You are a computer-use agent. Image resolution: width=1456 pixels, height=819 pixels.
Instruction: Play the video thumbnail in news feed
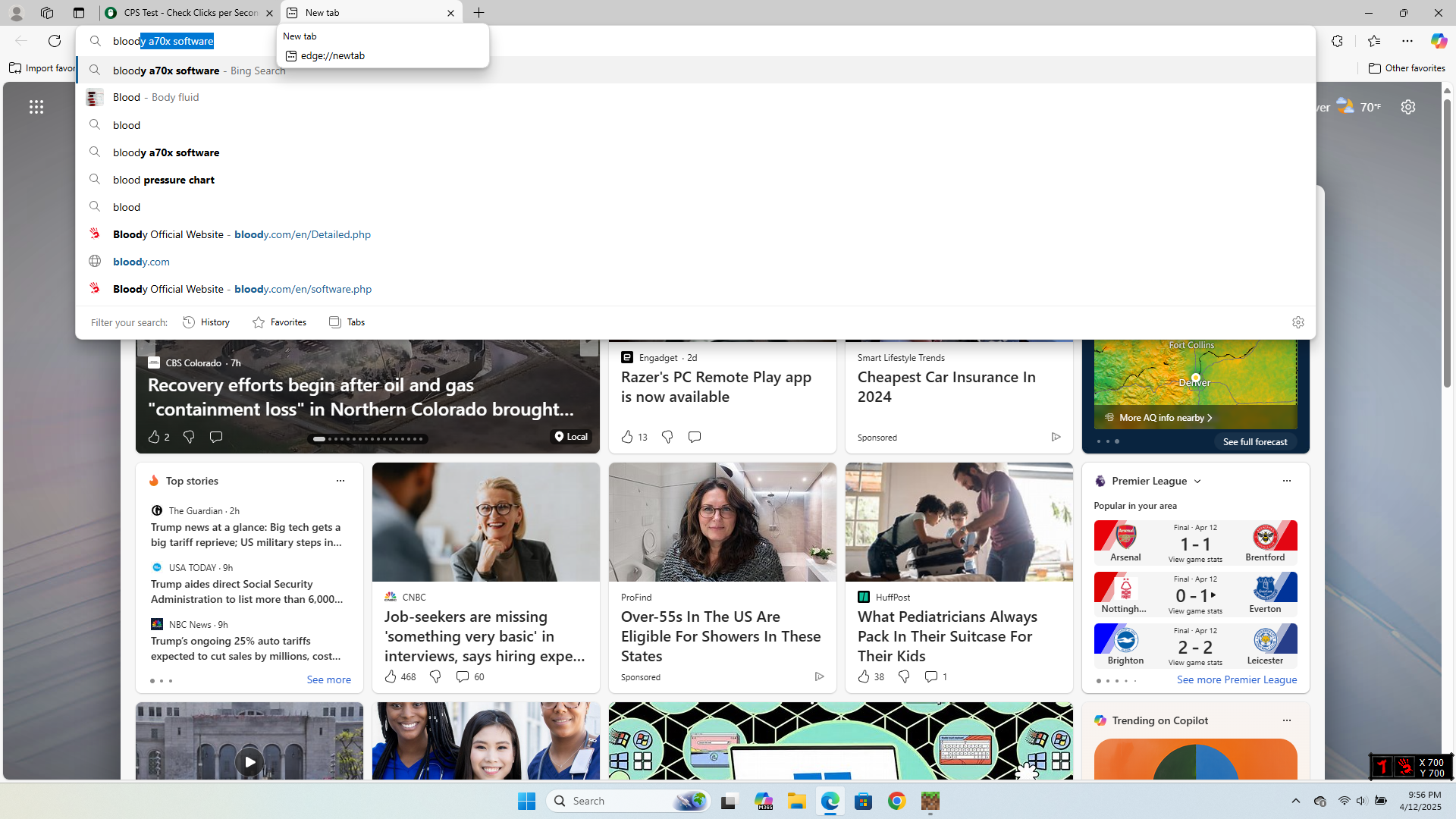[x=249, y=762]
